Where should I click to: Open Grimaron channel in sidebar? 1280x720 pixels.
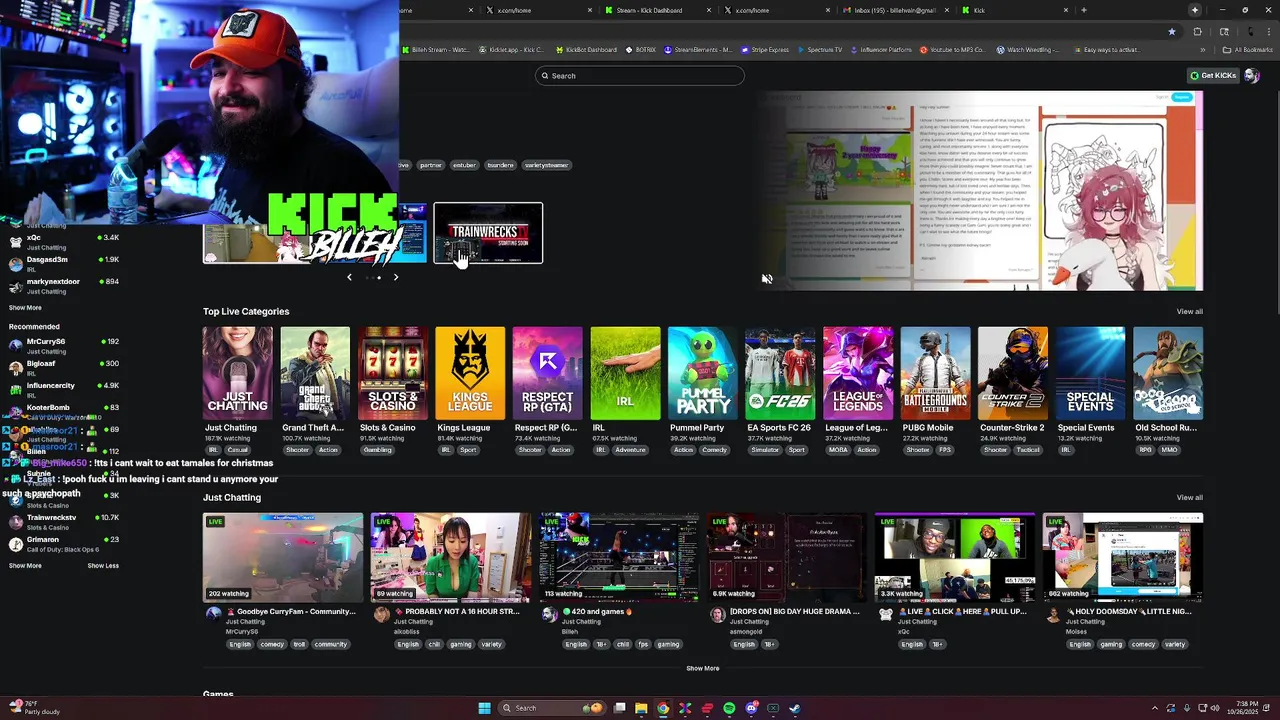pos(64,544)
